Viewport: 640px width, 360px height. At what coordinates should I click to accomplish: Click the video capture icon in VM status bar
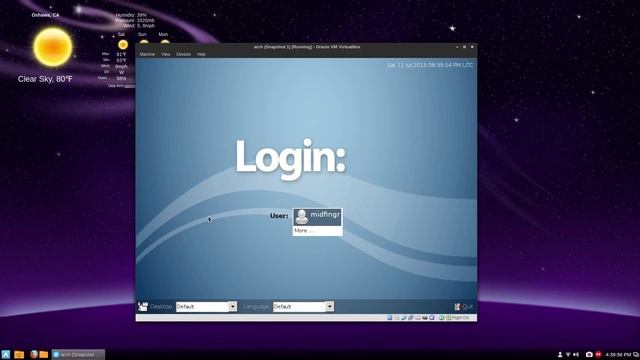pos(424,318)
